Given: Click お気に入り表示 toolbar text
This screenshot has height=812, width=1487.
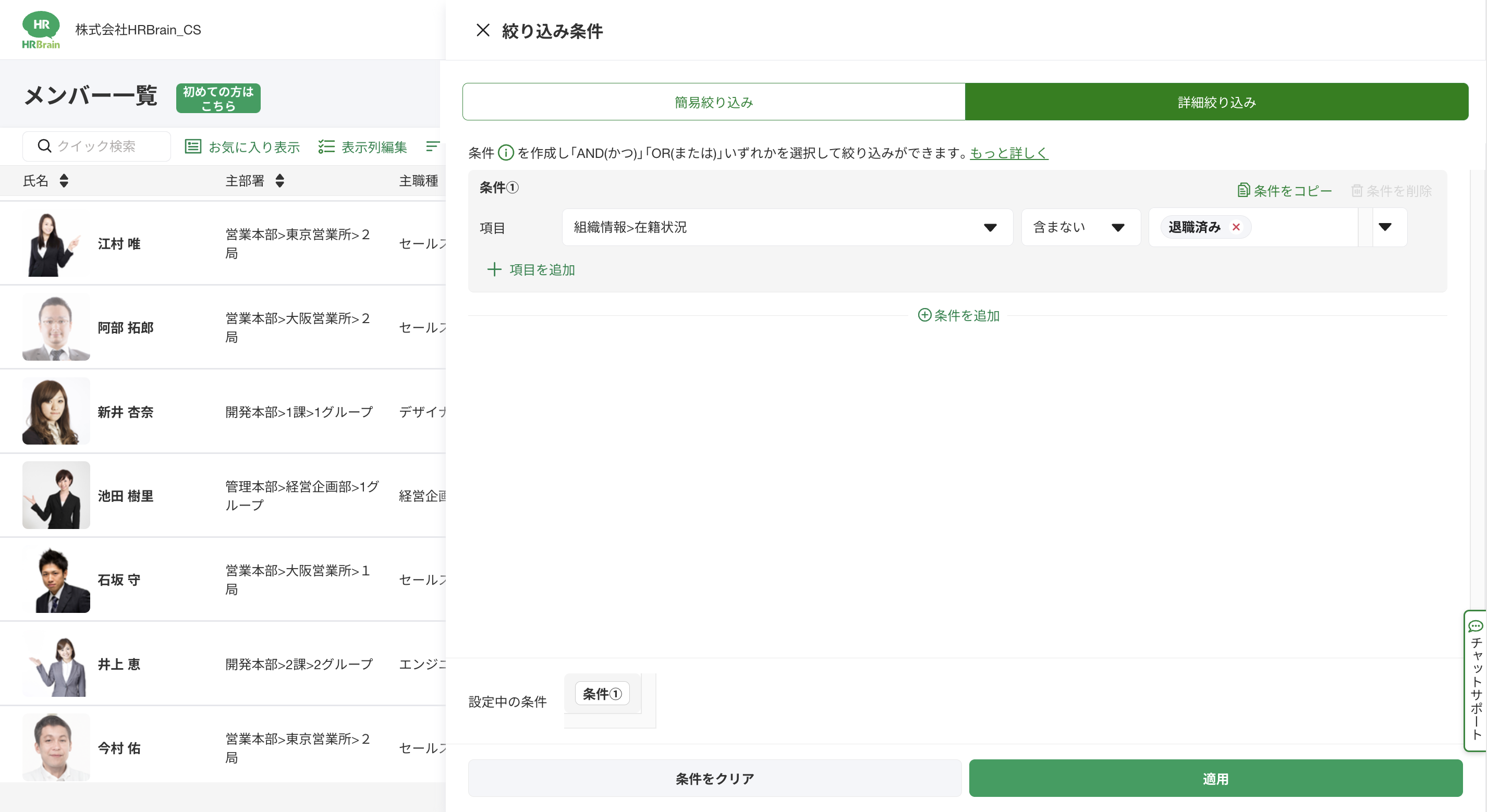Looking at the screenshot, I should [x=254, y=147].
